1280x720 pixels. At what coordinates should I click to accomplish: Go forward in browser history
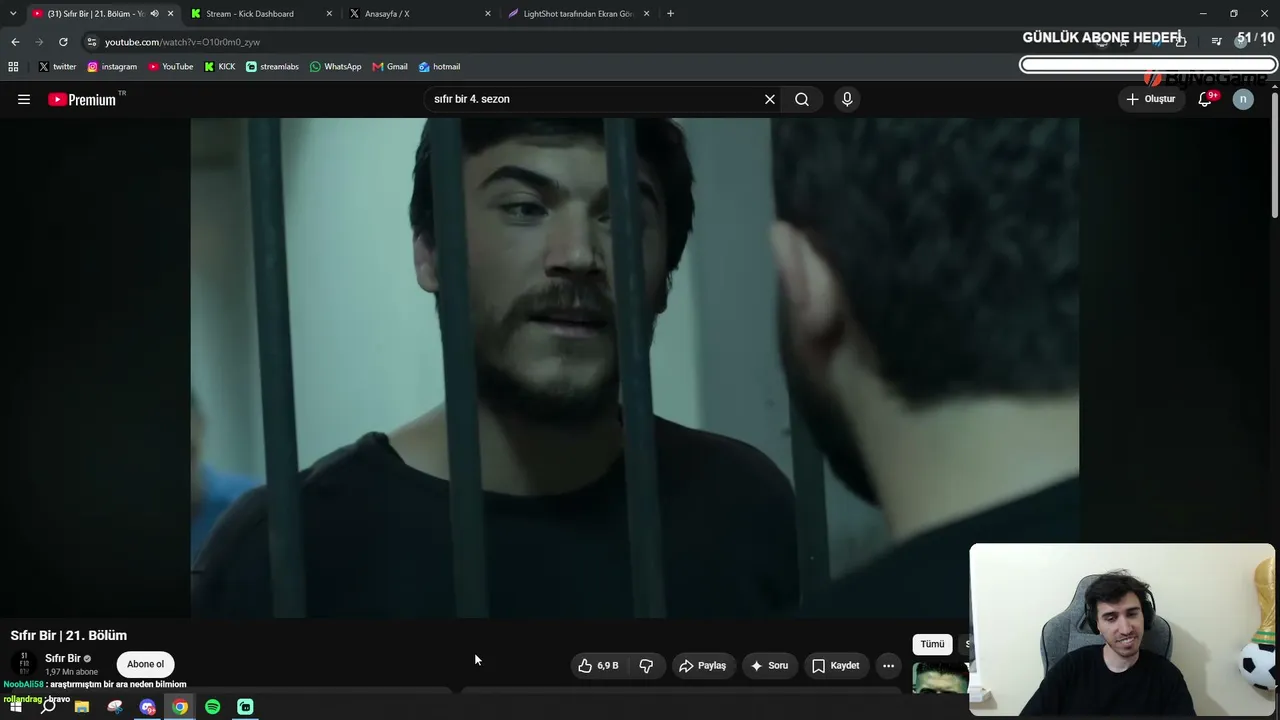(39, 42)
